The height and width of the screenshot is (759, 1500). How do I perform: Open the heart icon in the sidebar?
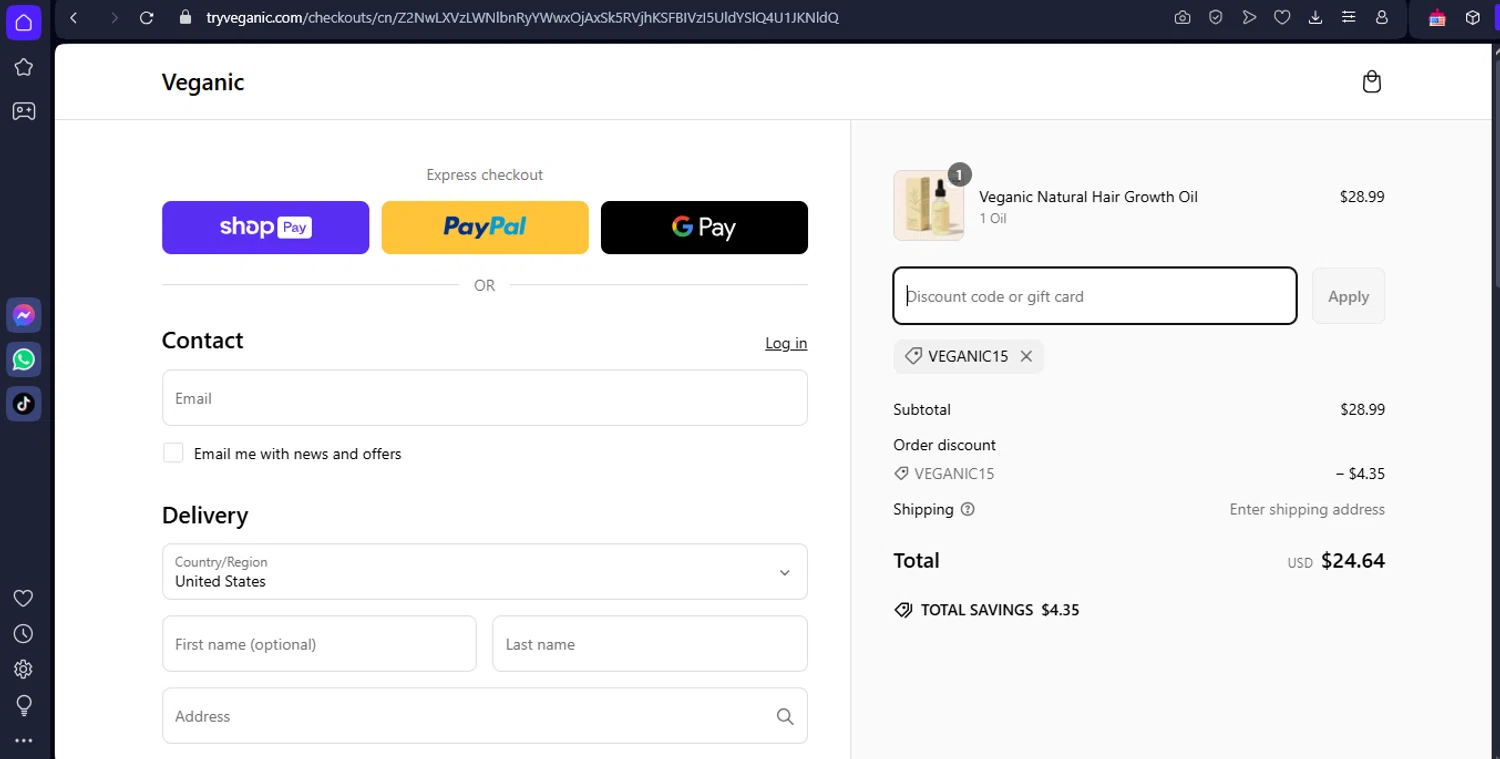click(23, 598)
